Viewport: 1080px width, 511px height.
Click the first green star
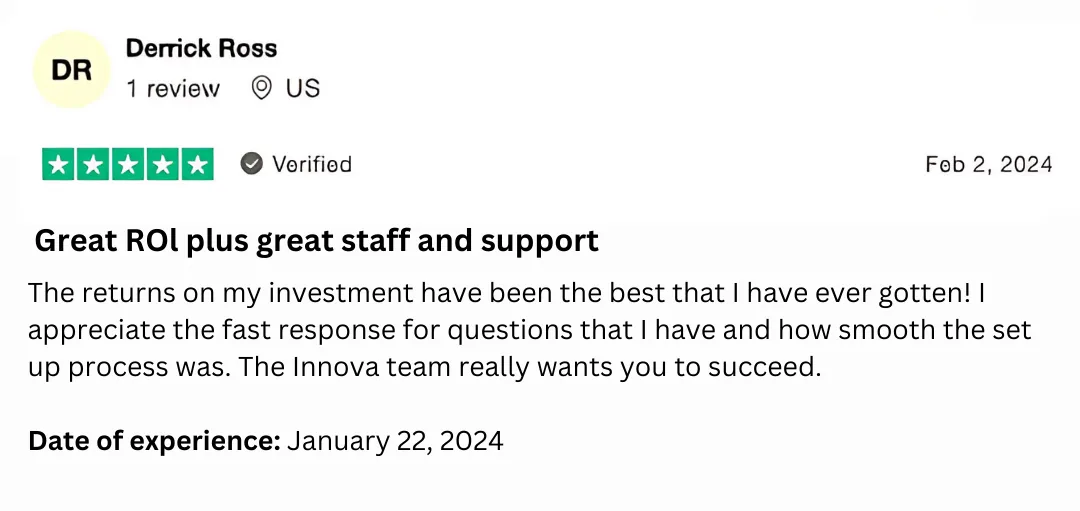(59, 165)
